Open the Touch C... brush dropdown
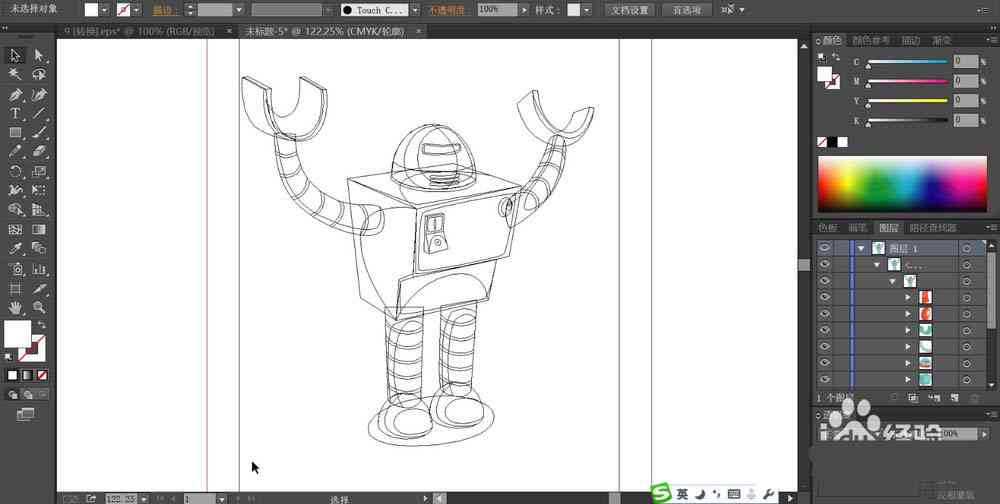 point(415,10)
